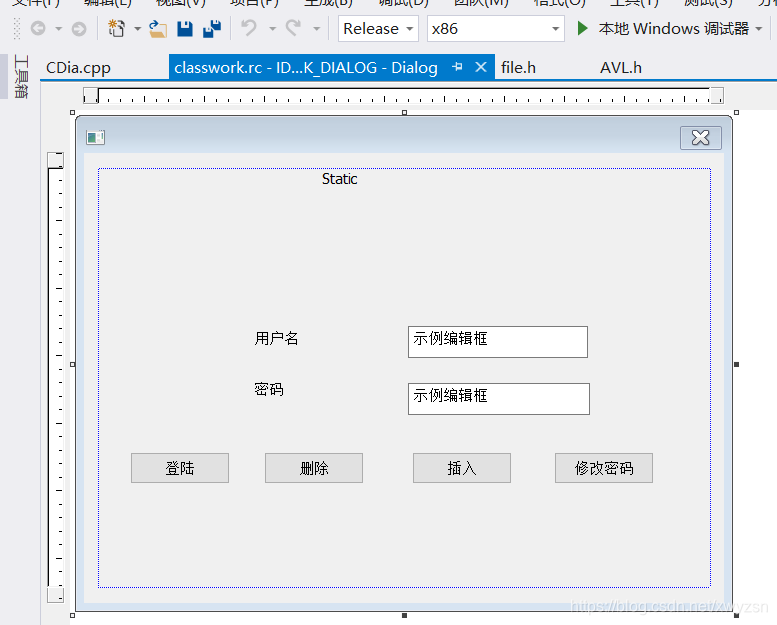This screenshot has height=625, width=777.
Task: Select the 密码 label
Action: click(269, 390)
